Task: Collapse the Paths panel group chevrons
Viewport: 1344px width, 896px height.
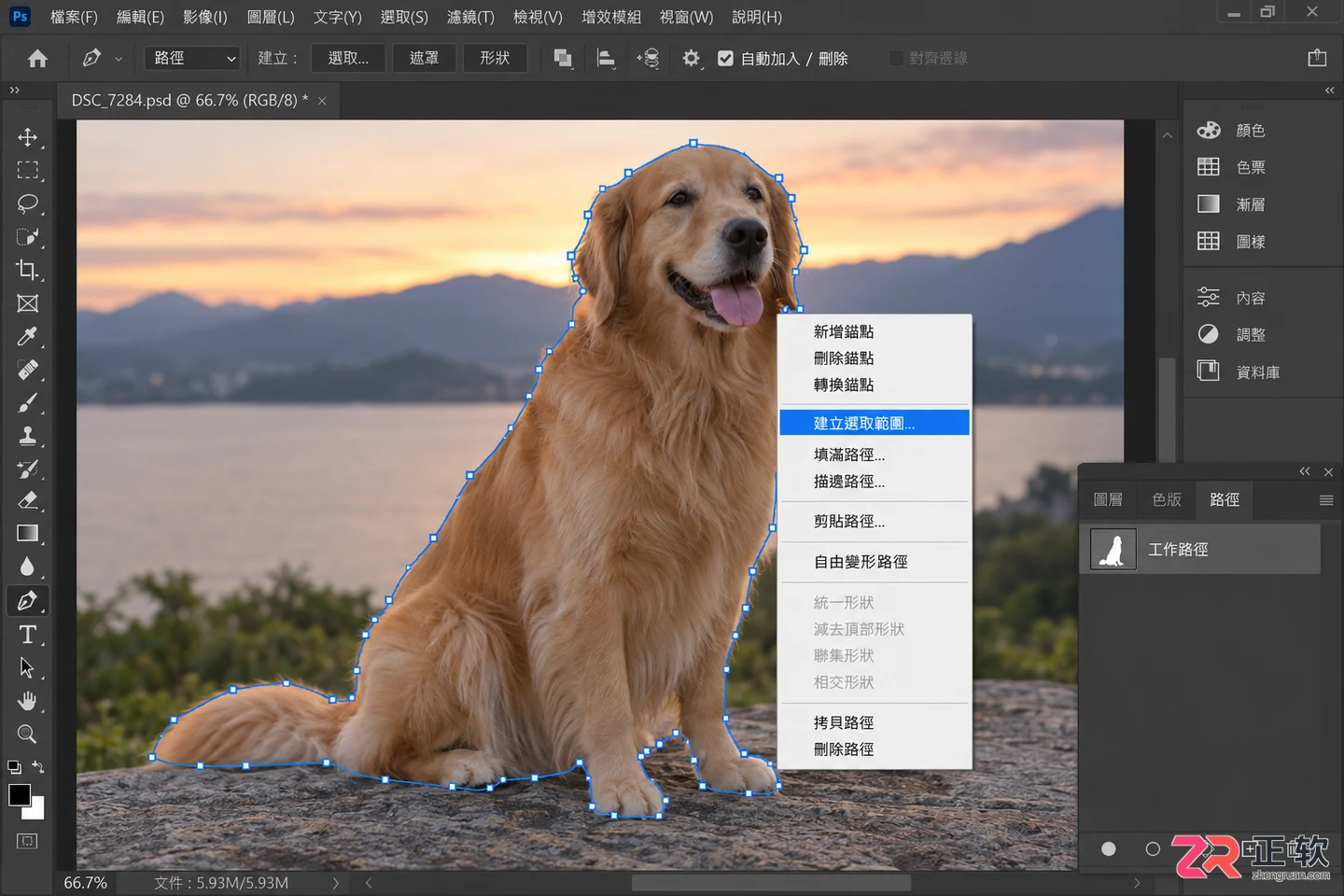Action: point(1305,471)
